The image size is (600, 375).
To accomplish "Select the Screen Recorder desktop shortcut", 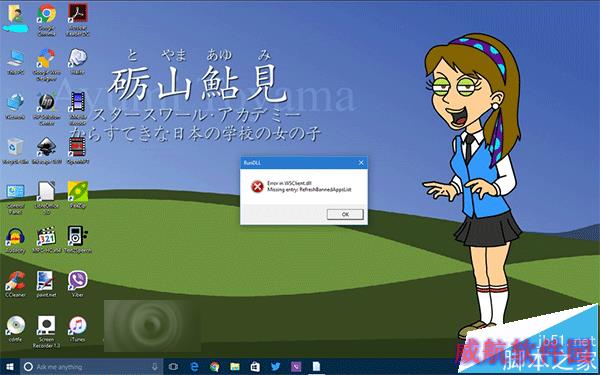I will coord(46,332).
